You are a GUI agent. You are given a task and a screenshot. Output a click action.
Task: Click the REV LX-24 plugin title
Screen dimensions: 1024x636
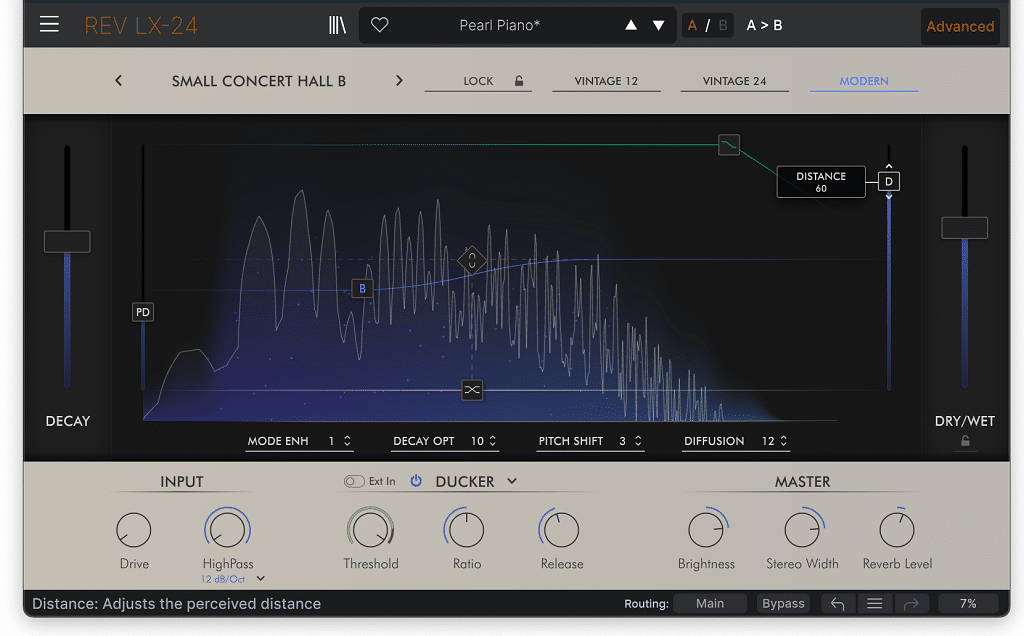[x=140, y=25]
